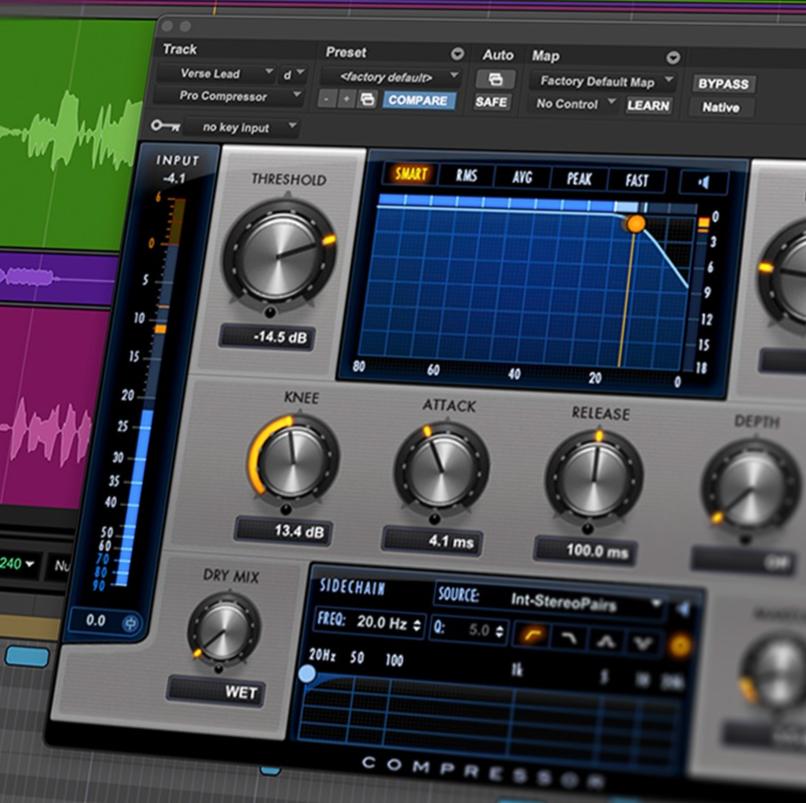The width and height of the screenshot is (806, 803).
Task: Click the preset copy settings icon
Action: click(366, 99)
